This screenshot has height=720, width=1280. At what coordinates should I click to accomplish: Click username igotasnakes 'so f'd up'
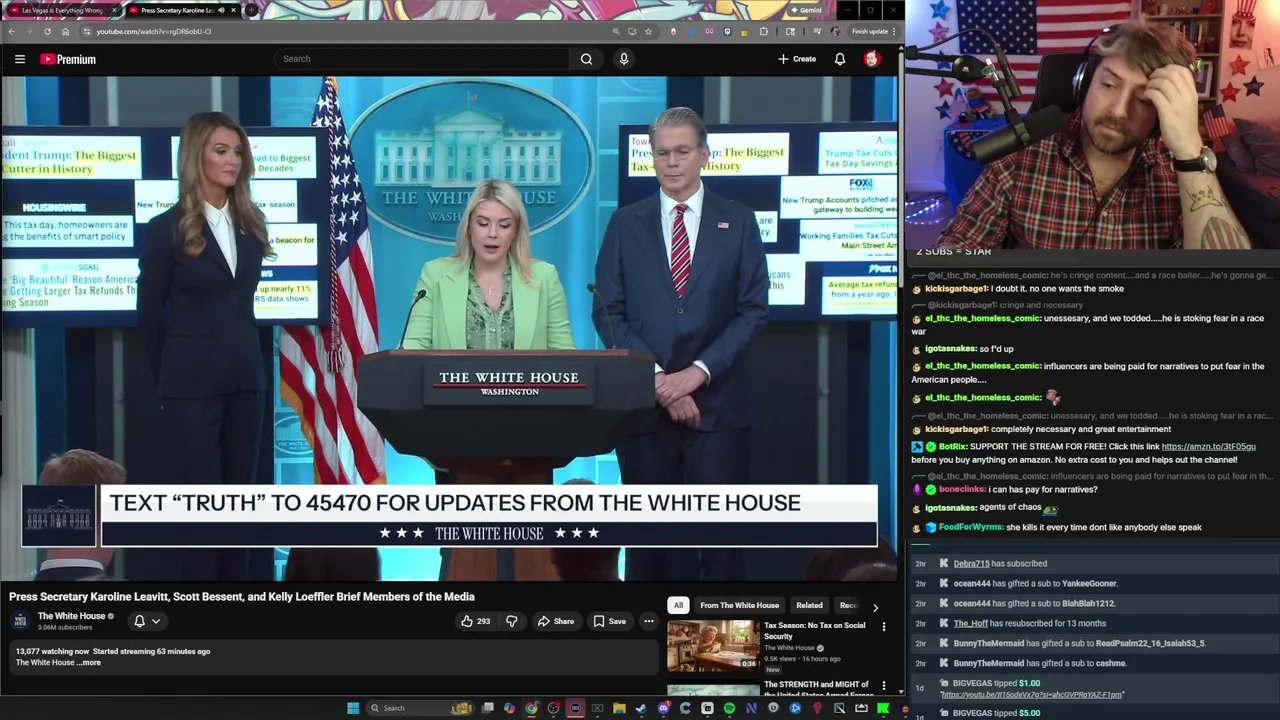(x=950, y=349)
